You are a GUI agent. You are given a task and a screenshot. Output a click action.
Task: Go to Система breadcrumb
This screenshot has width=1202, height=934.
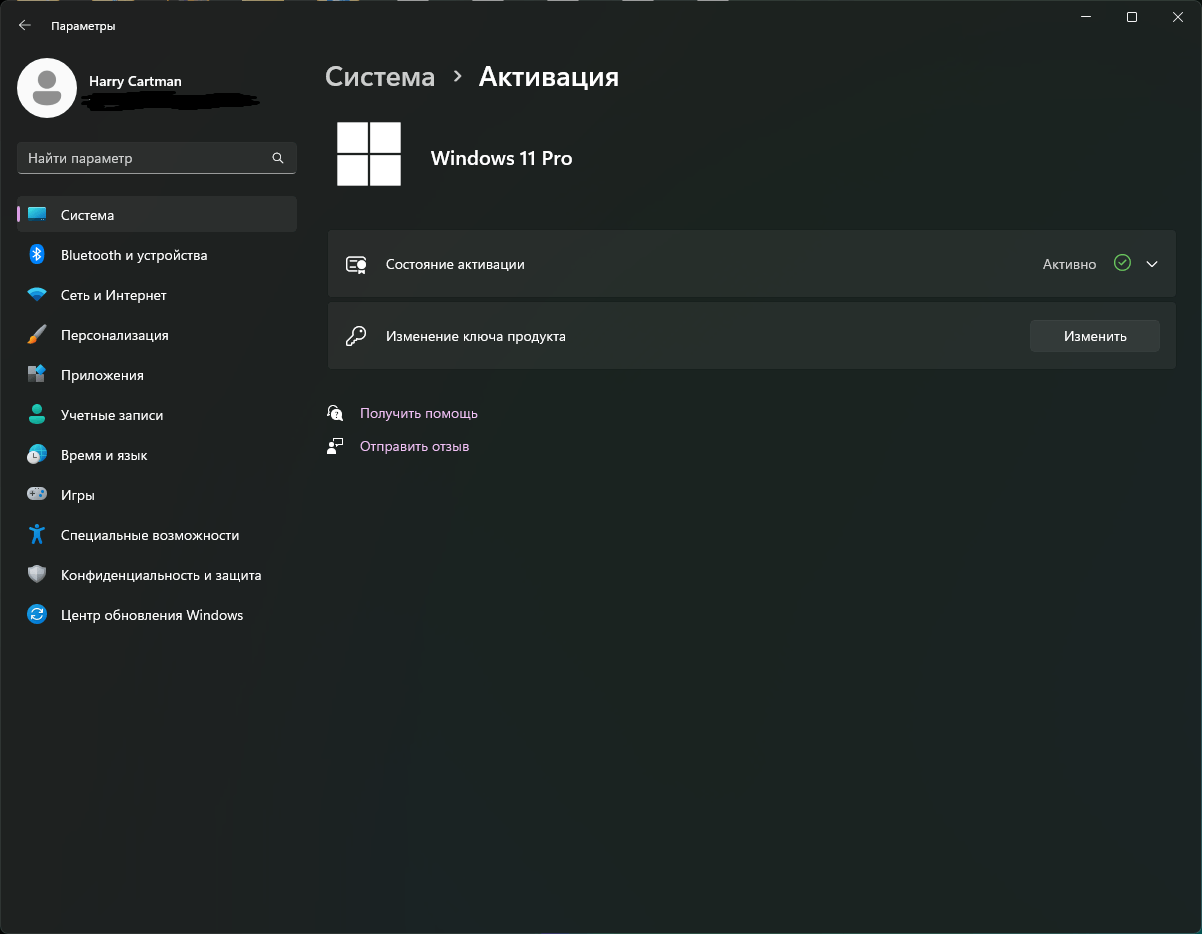point(380,77)
